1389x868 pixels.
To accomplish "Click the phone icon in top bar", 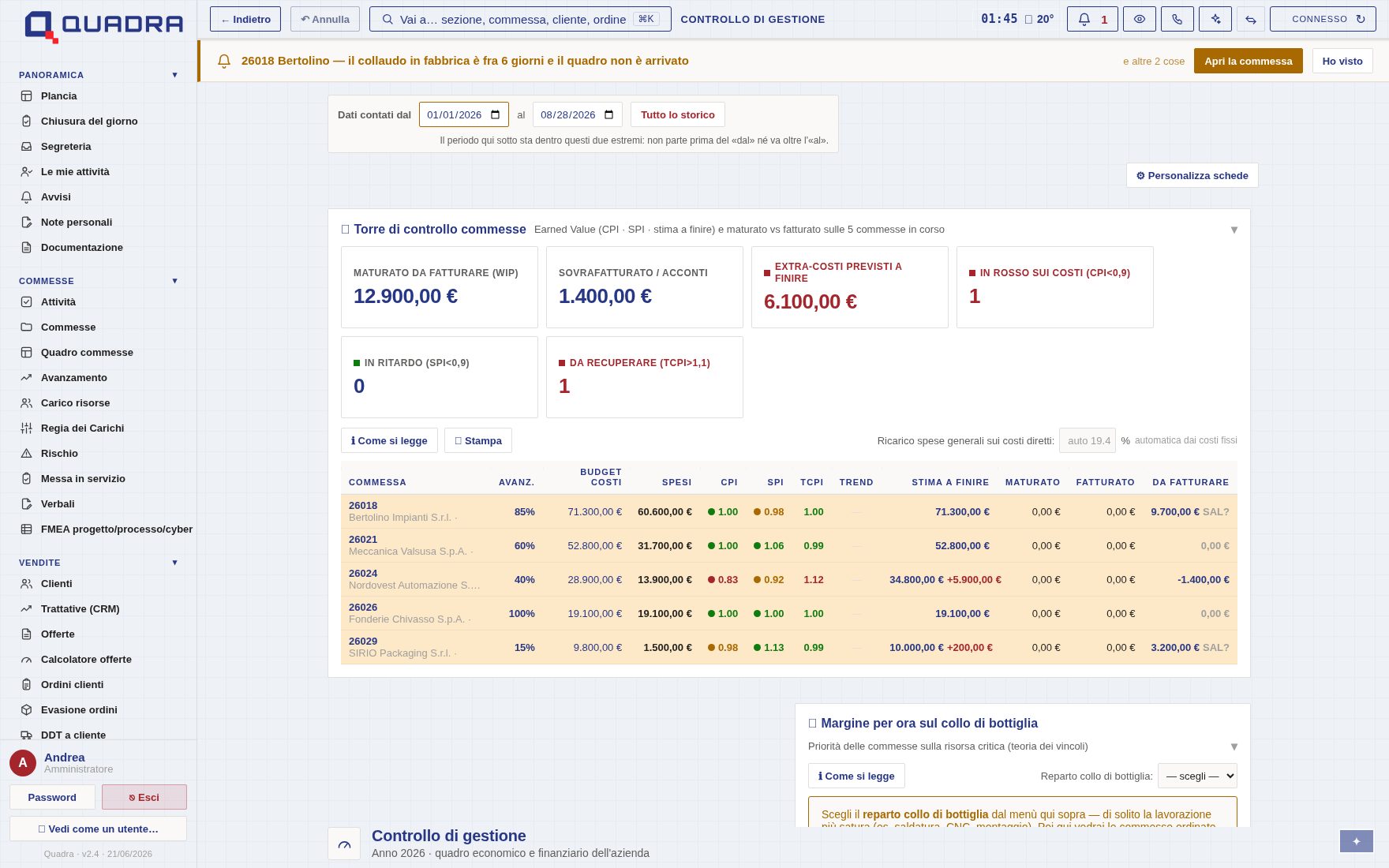I will [x=1177, y=19].
